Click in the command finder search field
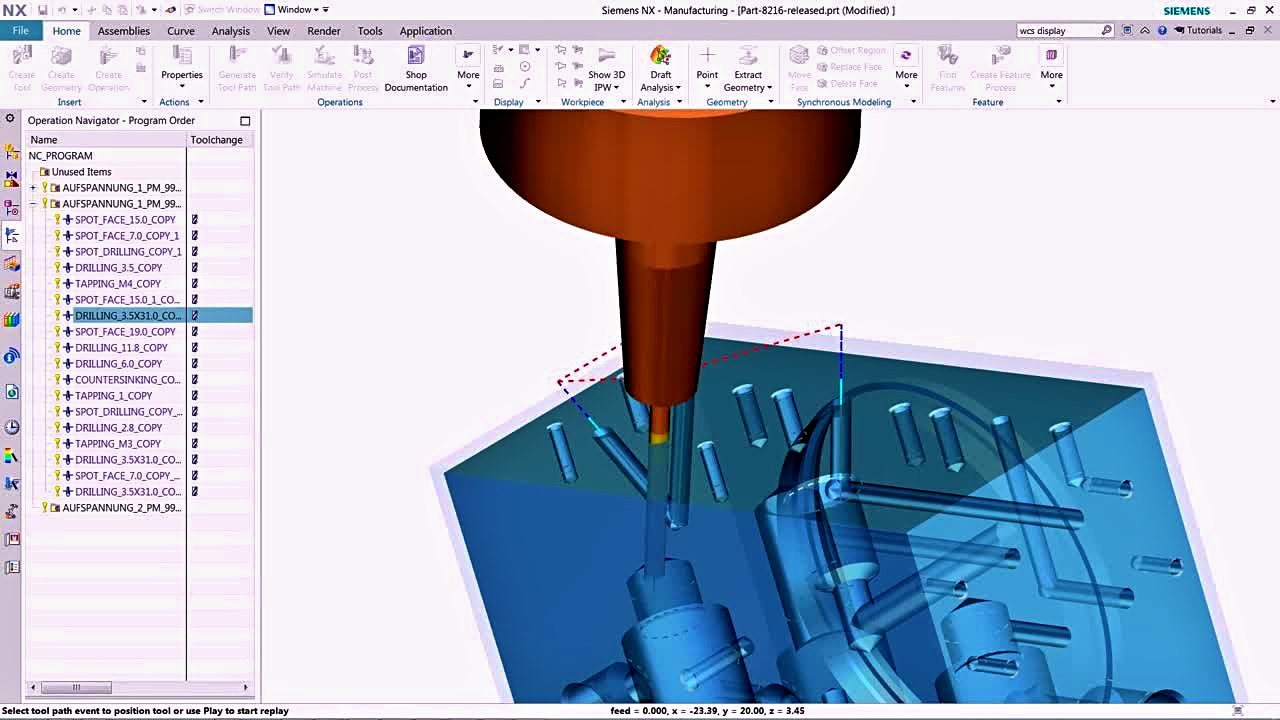This screenshot has height=720, width=1280. 1058,31
